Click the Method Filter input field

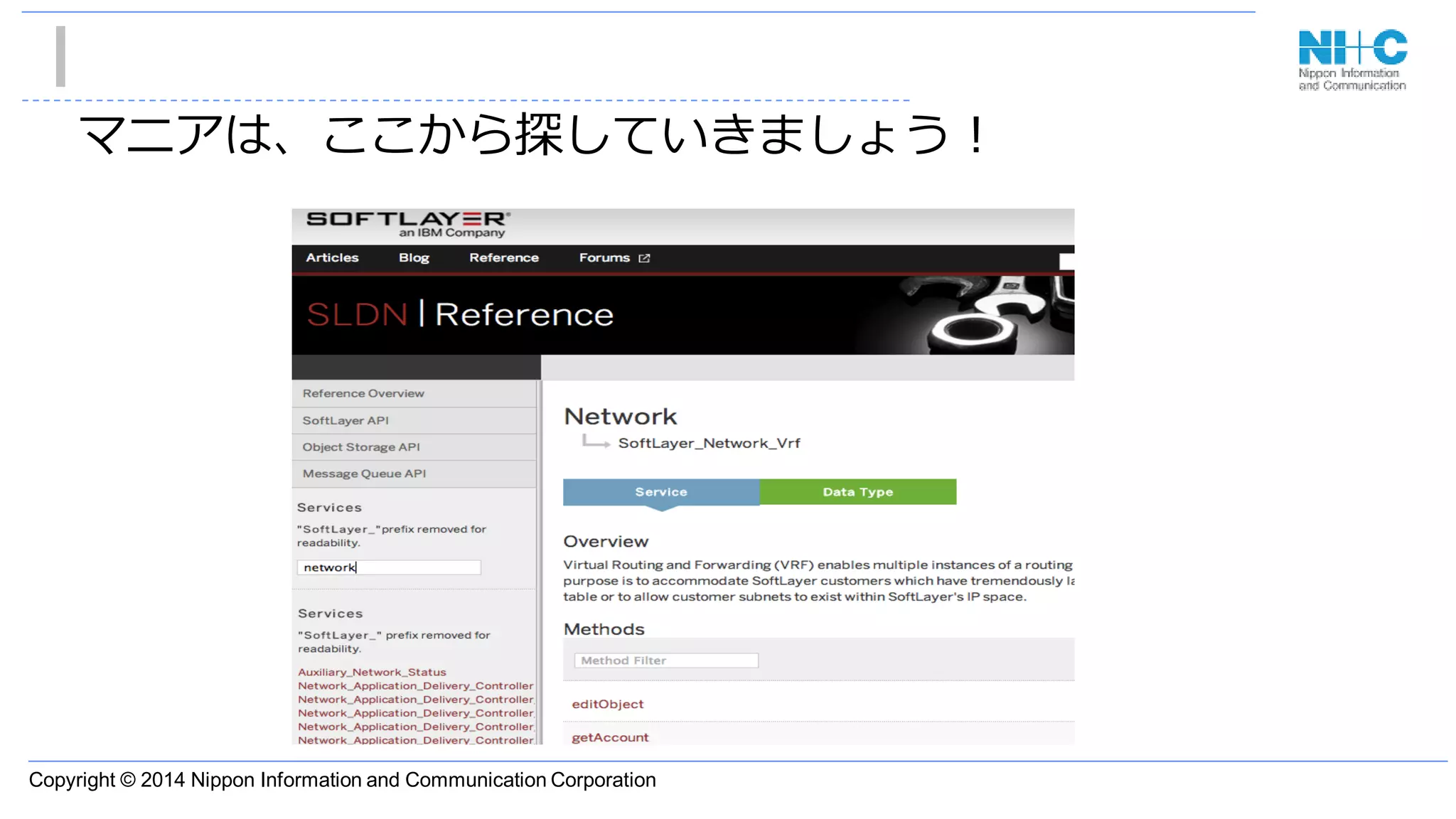(x=666, y=660)
